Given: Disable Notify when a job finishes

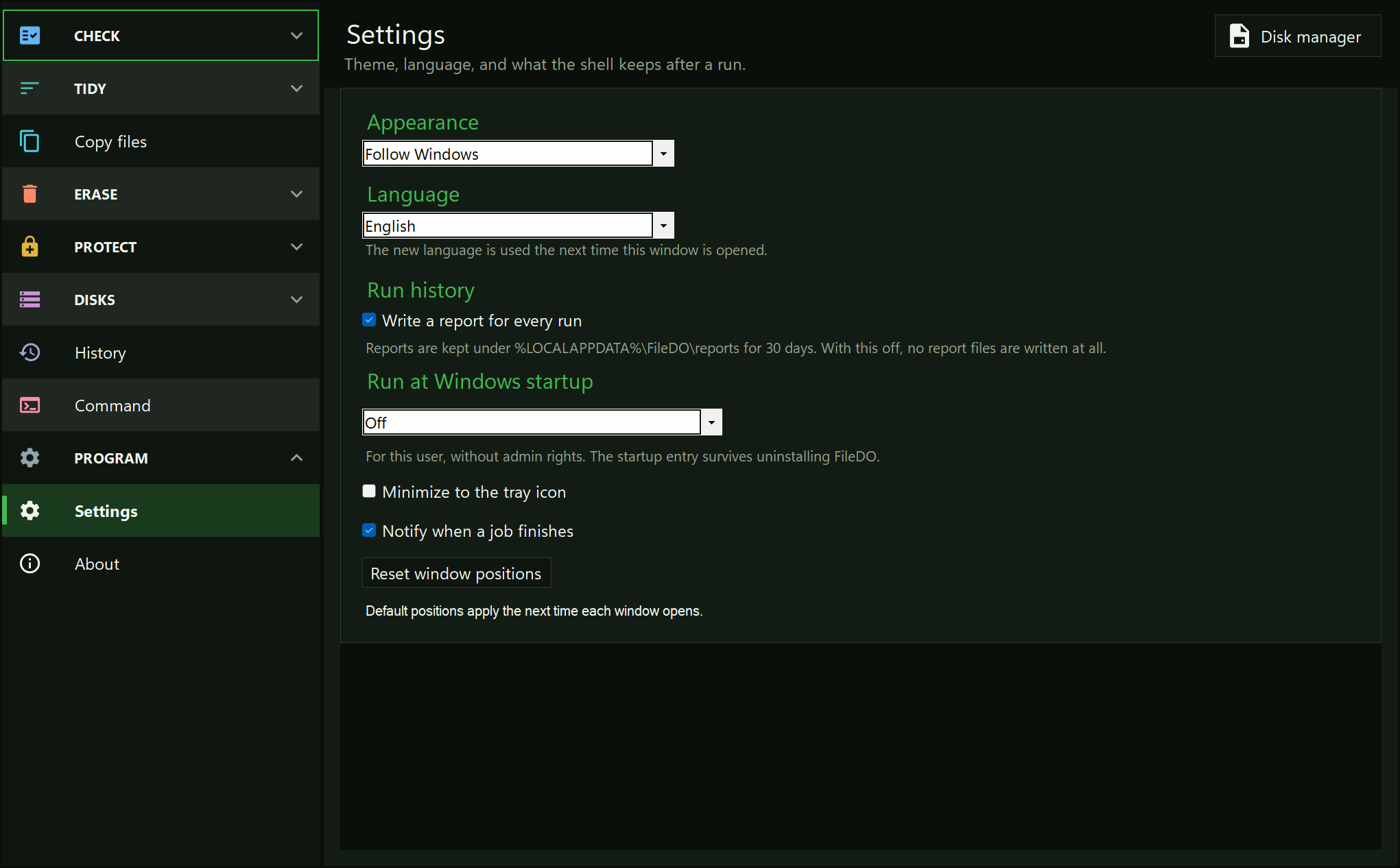Looking at the screenshot, I should click(x=369, y=530).
